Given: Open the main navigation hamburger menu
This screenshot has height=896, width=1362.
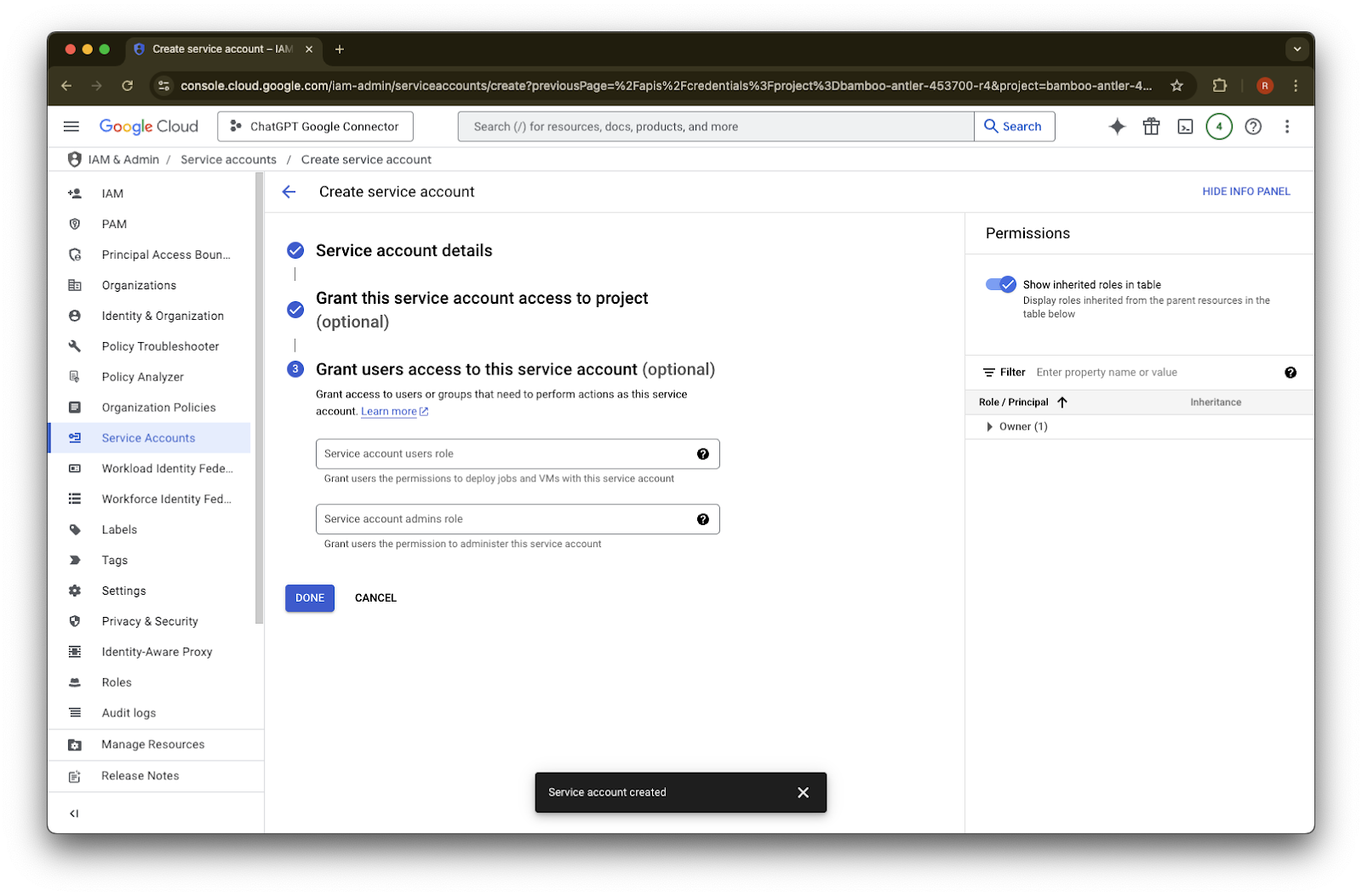Looking at the screenshot, I should [x=72, y=127].
